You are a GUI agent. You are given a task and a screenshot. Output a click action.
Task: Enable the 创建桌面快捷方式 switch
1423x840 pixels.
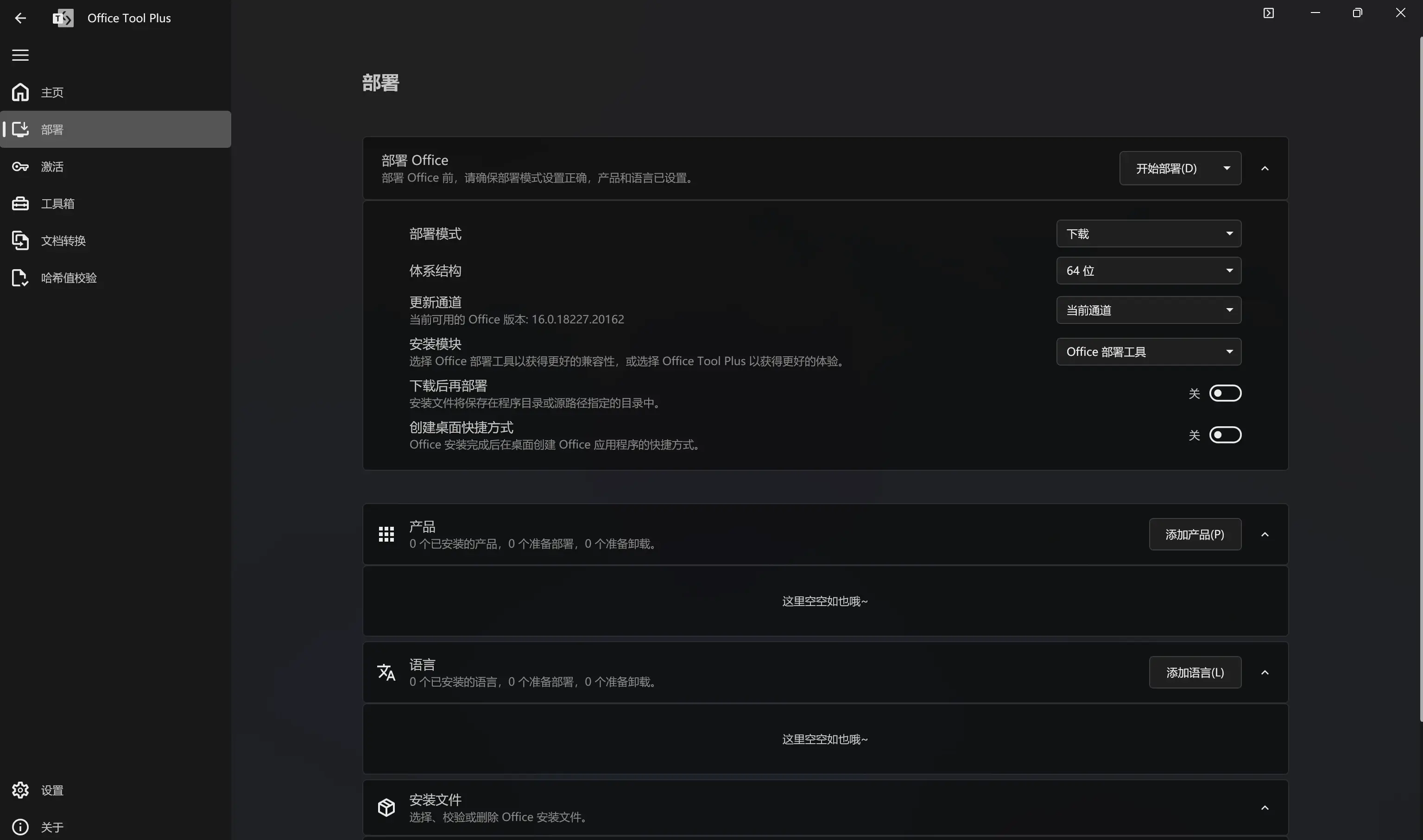point(1225,435)
